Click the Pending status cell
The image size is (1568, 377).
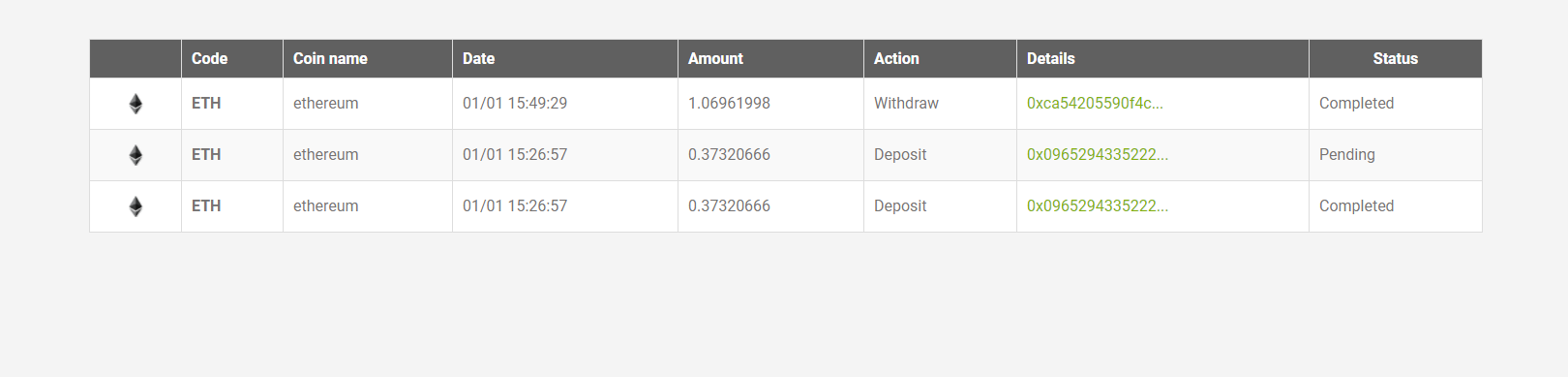[x=1346, y=154]
